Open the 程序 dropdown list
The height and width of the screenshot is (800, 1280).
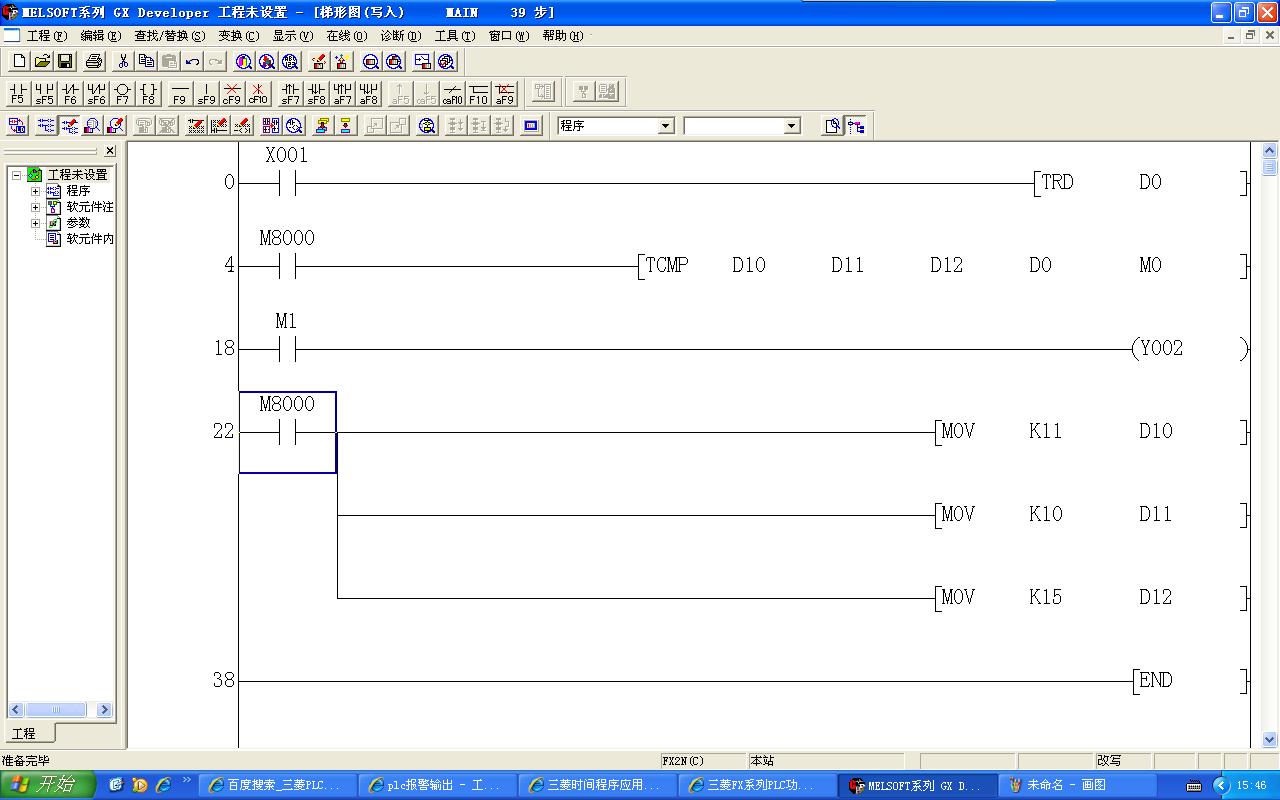pyautogui.click(x=666, y=126)
